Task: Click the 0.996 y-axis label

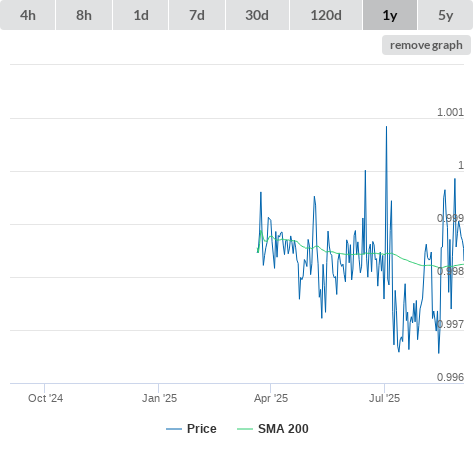Action: click(x=450, y=377)
